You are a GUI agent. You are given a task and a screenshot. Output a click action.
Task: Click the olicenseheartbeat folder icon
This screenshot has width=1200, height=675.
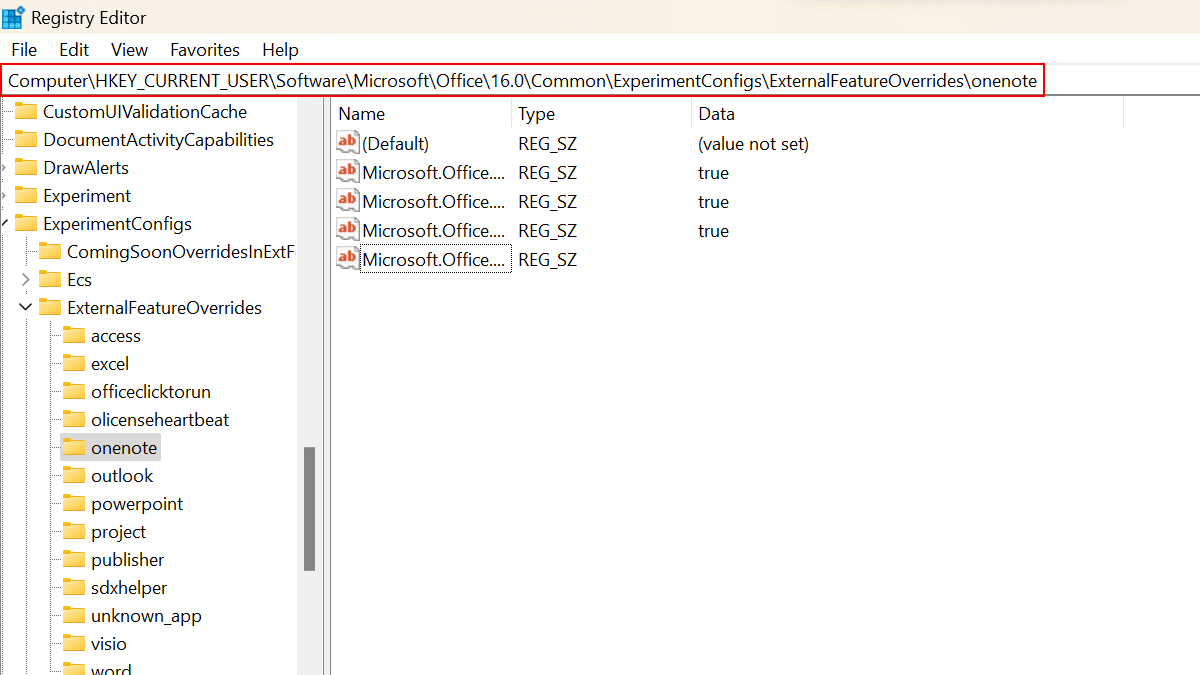[x=74, y=420]
